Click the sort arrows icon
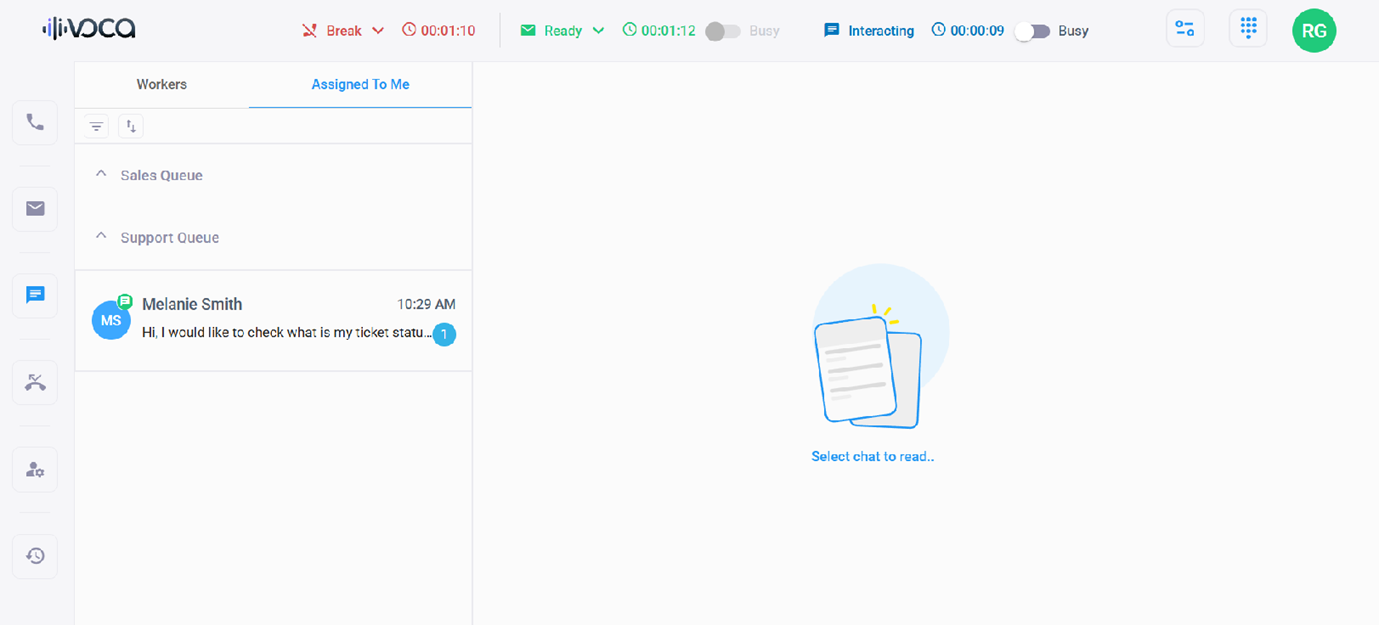 [131, 126]
